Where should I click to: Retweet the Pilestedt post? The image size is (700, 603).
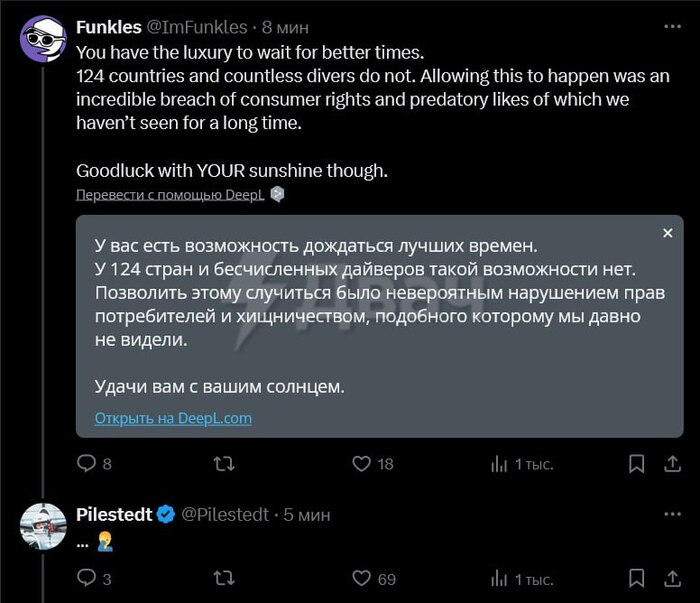pyautogui.click(x=226, y=578)
